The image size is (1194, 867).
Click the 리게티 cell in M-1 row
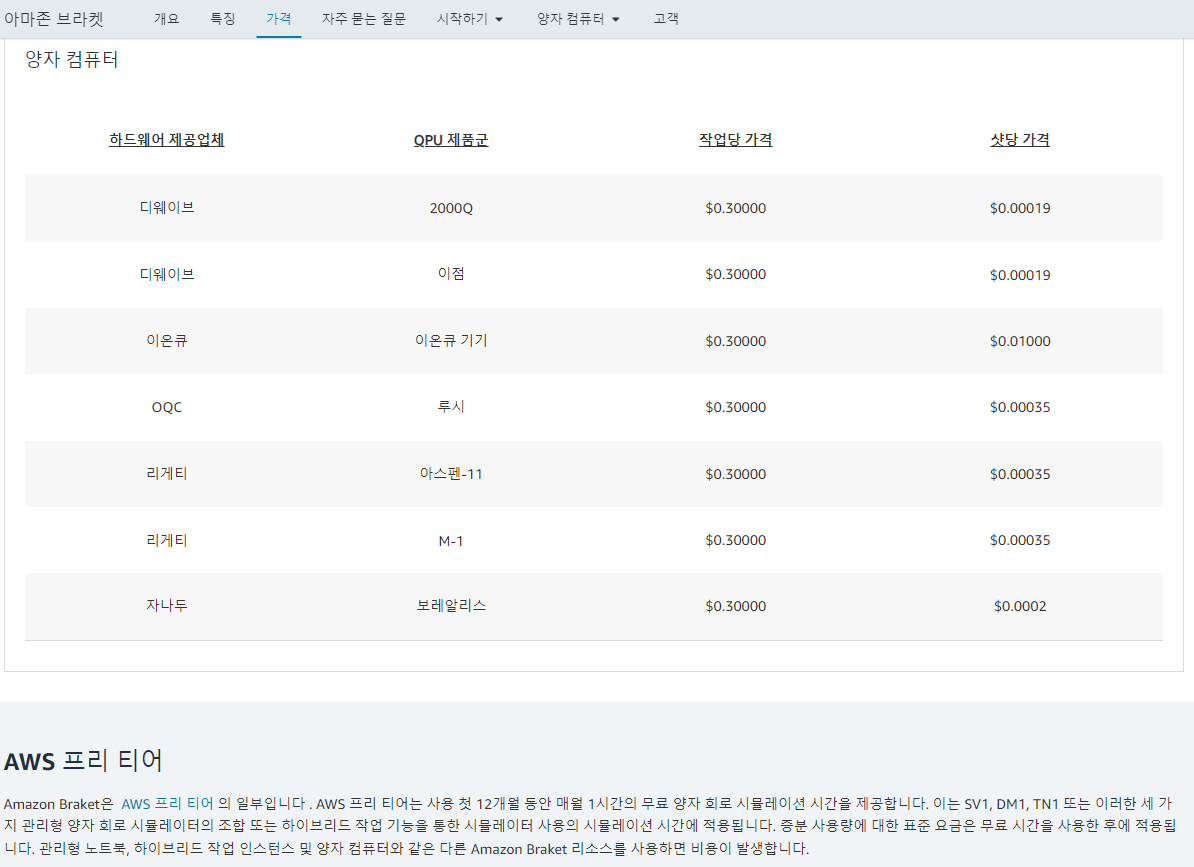click(x=167, y=540)
